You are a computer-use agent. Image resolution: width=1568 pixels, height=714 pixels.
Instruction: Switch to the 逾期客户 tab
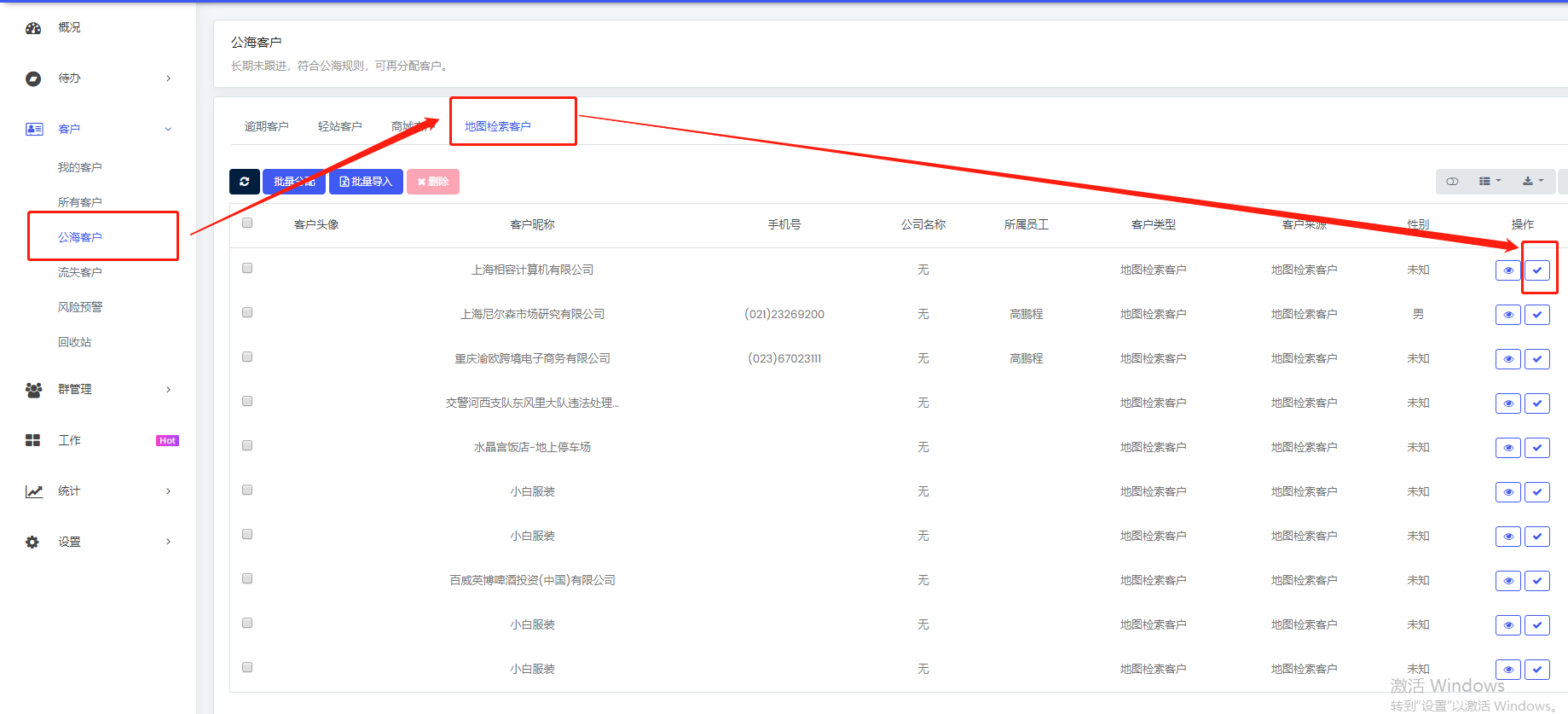tap(266, 126)
